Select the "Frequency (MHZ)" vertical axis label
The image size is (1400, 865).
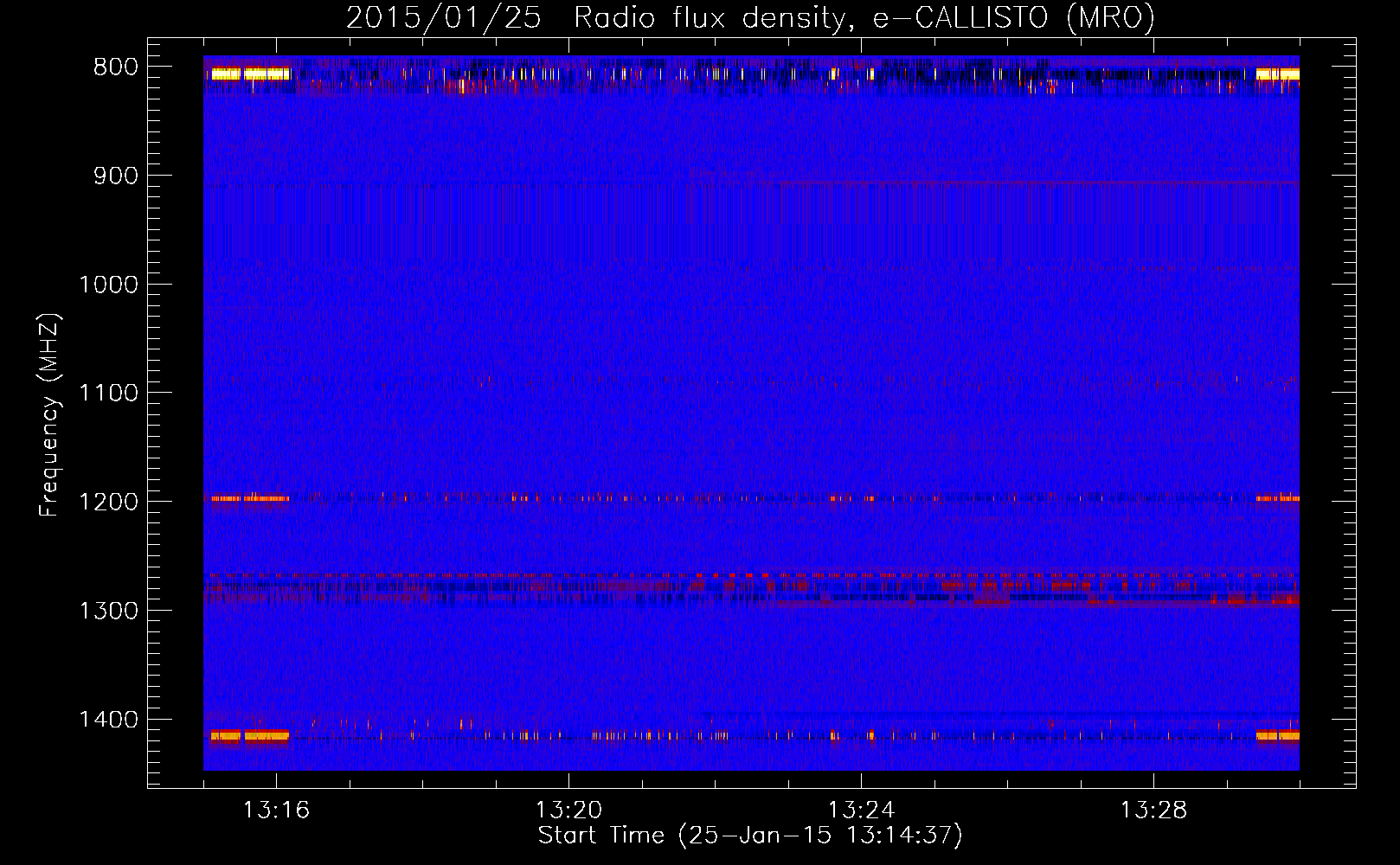click(x=49, y=415)
